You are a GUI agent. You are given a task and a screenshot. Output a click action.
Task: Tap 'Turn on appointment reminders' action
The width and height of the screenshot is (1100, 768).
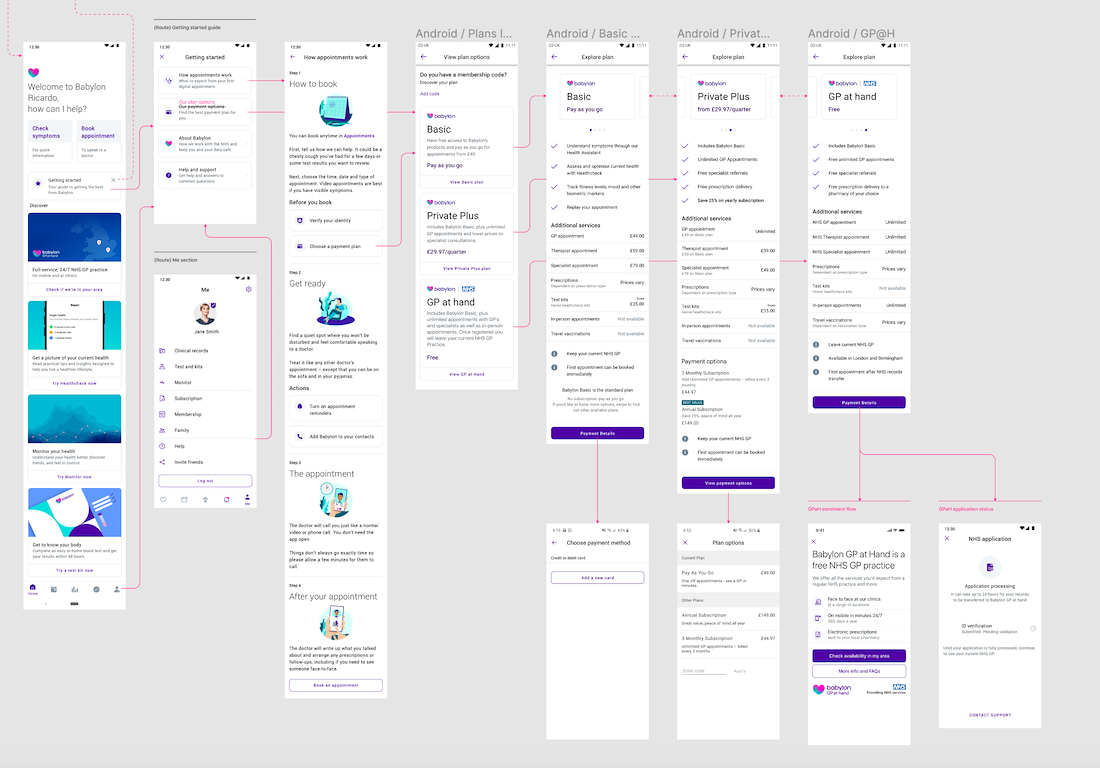tap(336, 410)
